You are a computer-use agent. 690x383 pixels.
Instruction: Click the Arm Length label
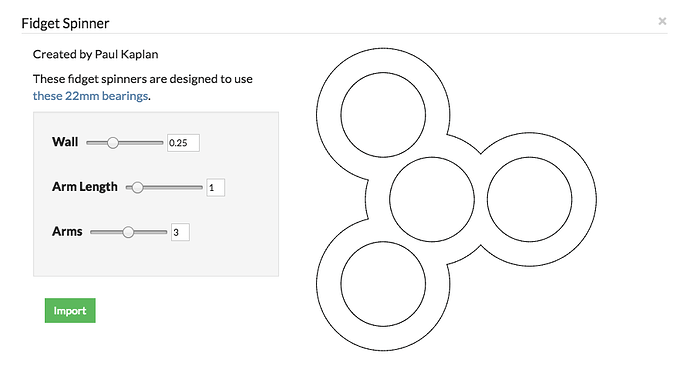85,187
